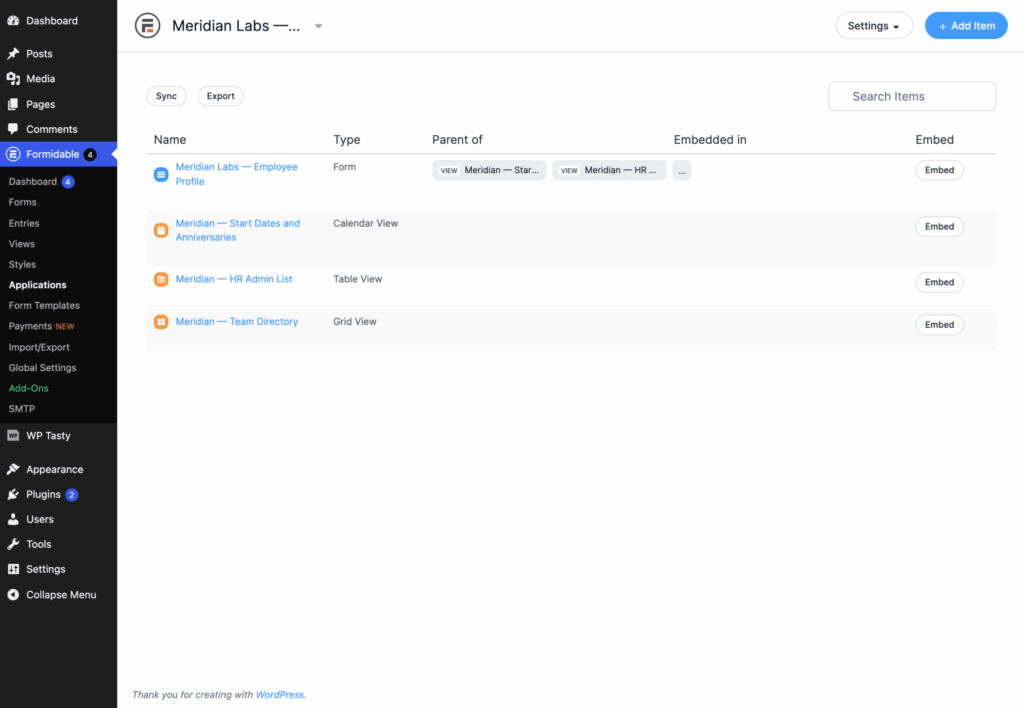Open the SMTP submenu item
This screenshot has height=708, width=1024.
(22, 409)
